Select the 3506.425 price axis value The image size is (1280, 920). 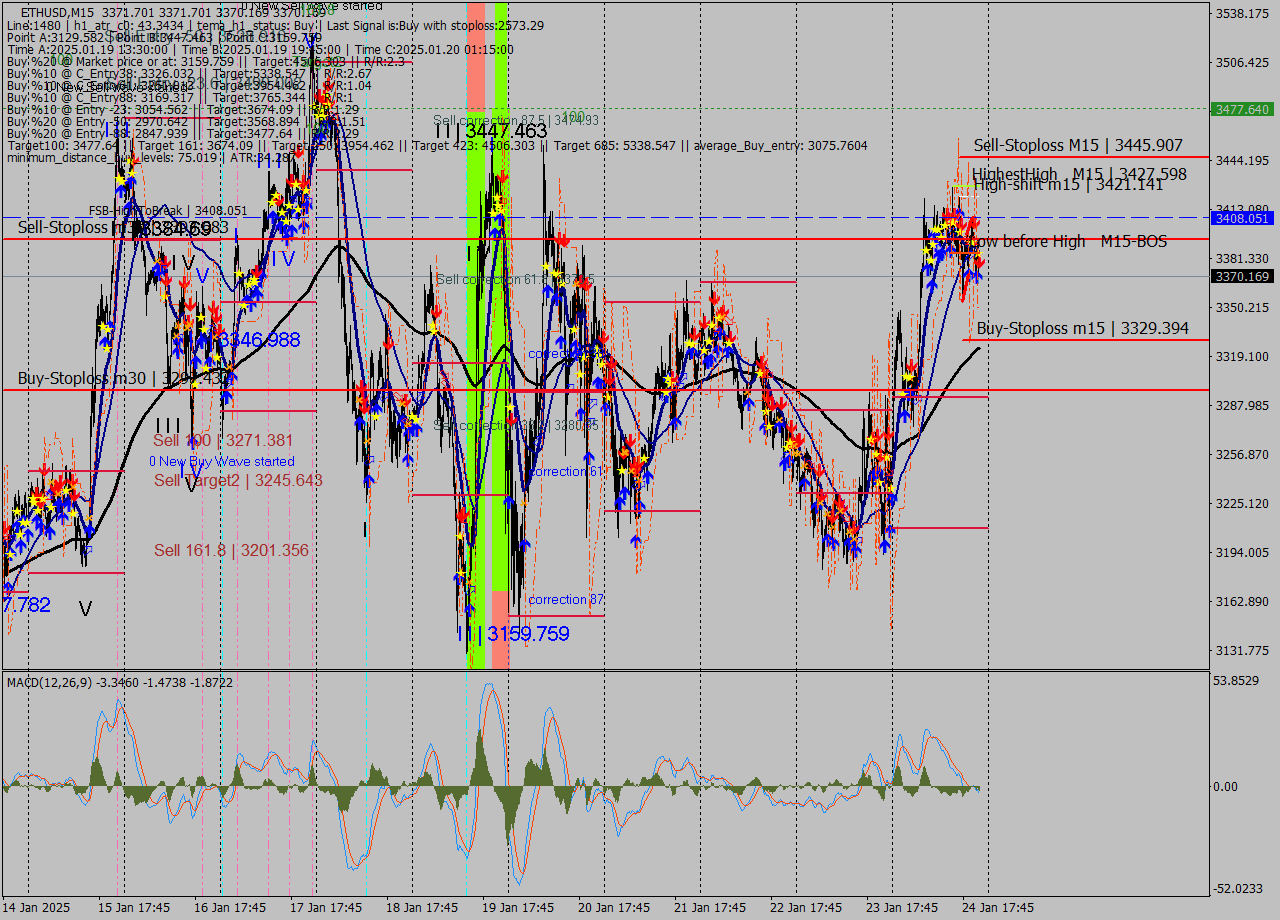1241,63
